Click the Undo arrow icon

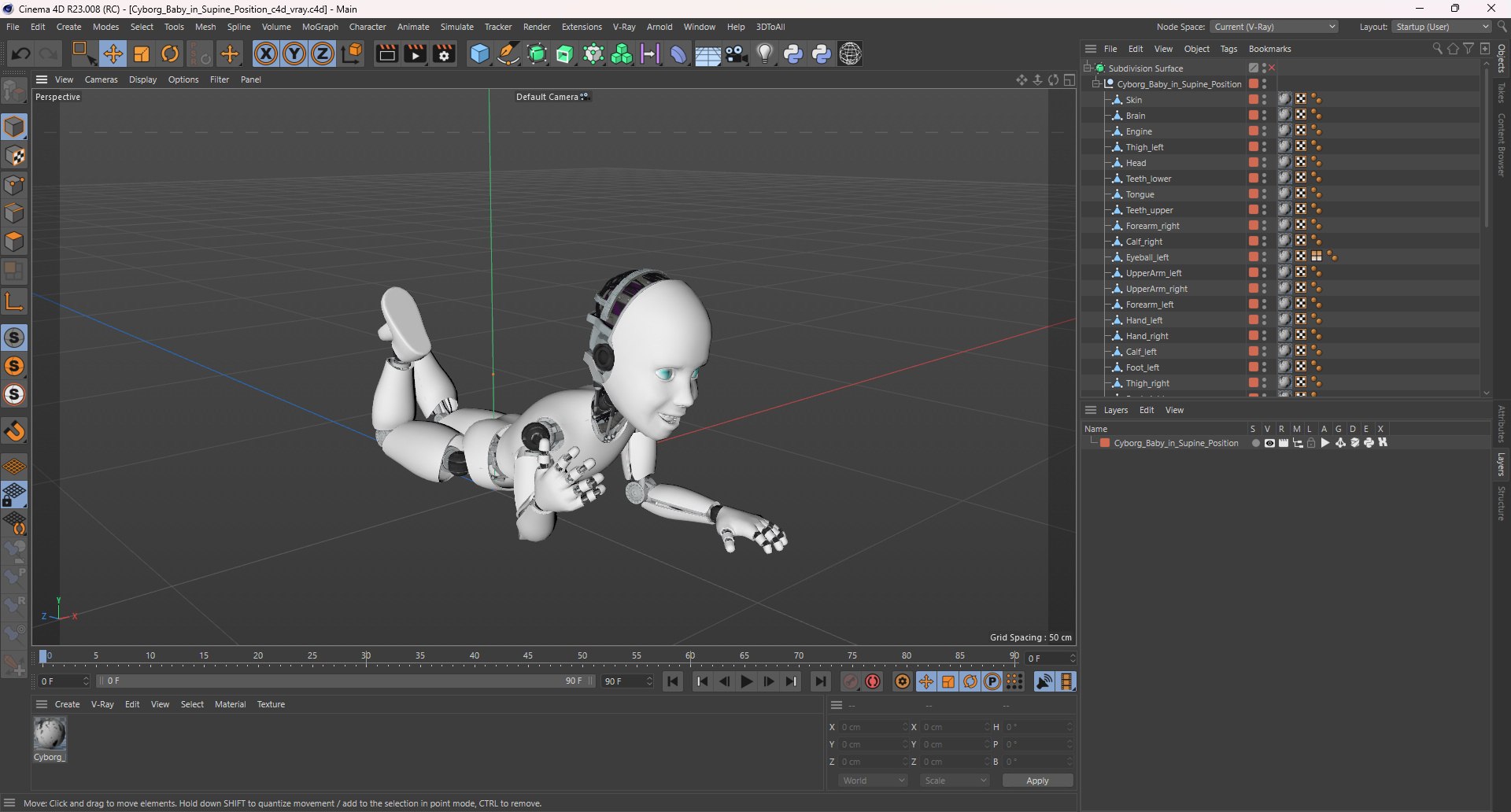pyautogui.click(x=21, y=54)
